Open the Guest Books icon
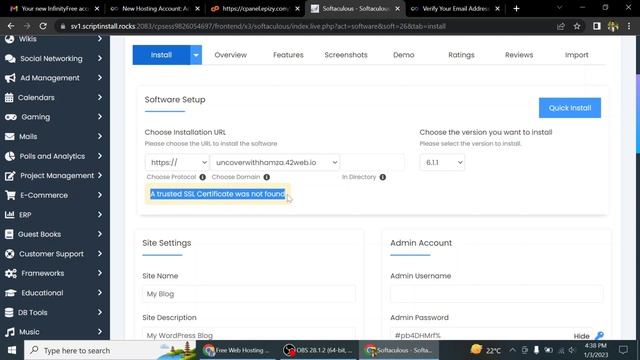Screen dimensions: 640x360 (x=9, y=234)
